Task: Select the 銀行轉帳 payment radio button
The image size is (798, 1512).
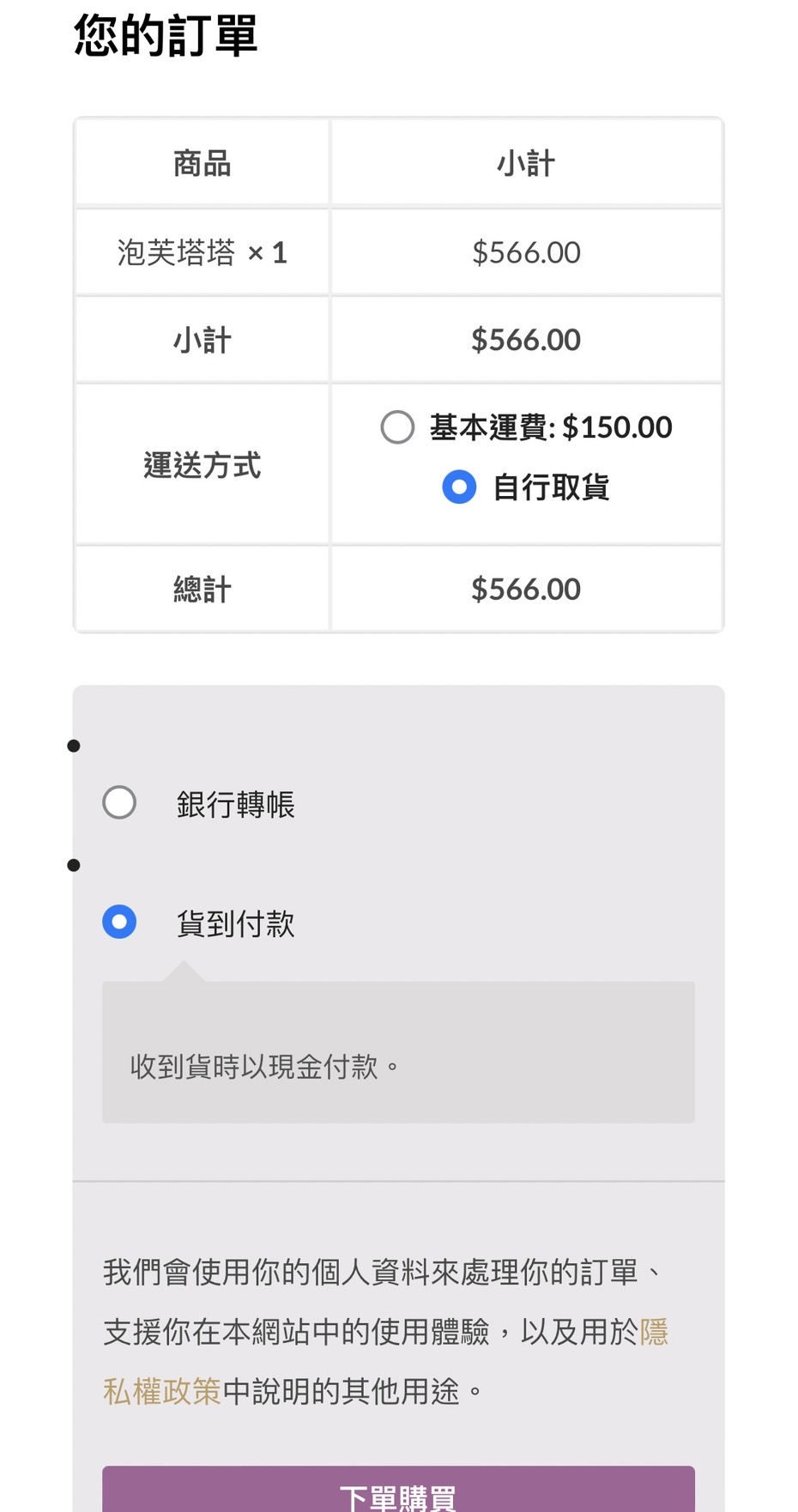Action: (x=119, y=803)
